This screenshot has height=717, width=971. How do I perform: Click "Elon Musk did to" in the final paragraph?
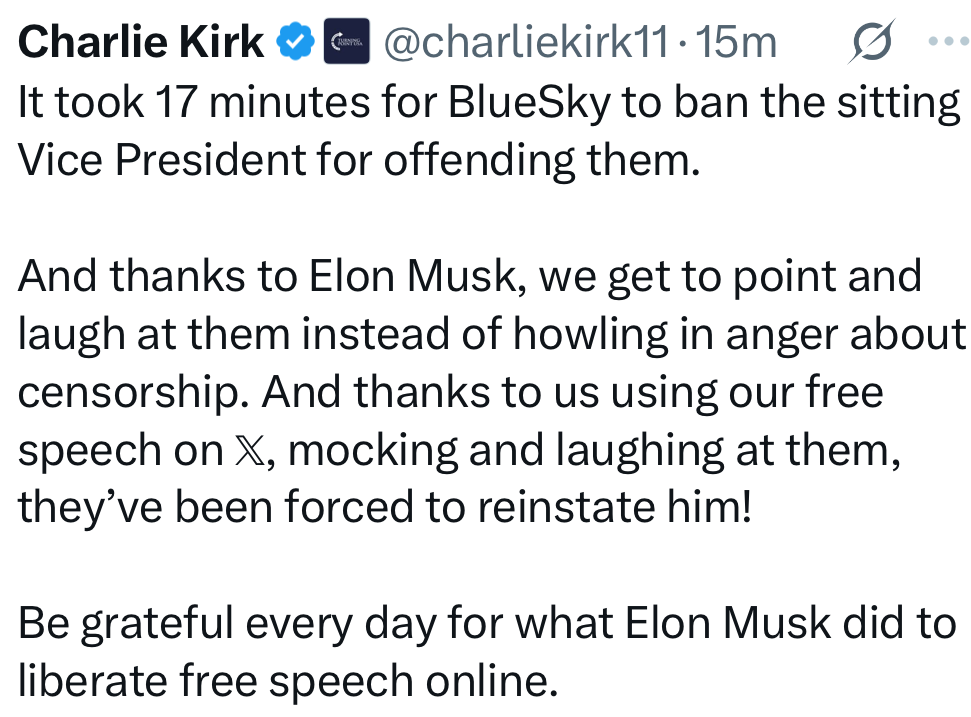coord(788,624)
